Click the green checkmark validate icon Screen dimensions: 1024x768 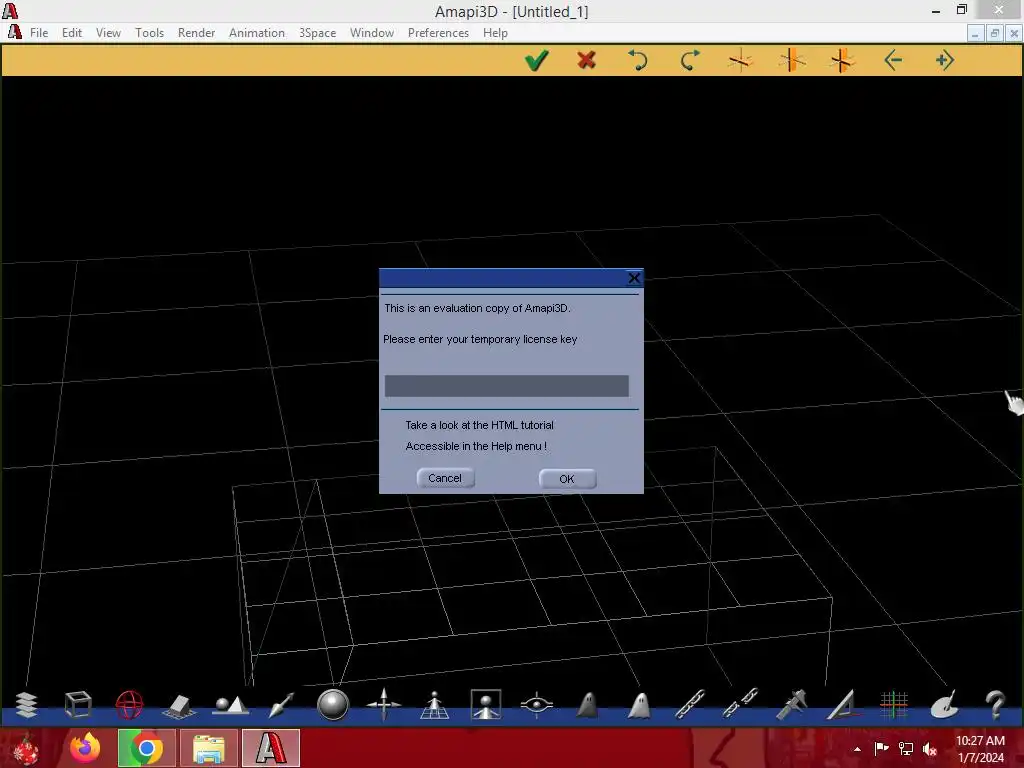pyautogui.click(x=536, y=61)
